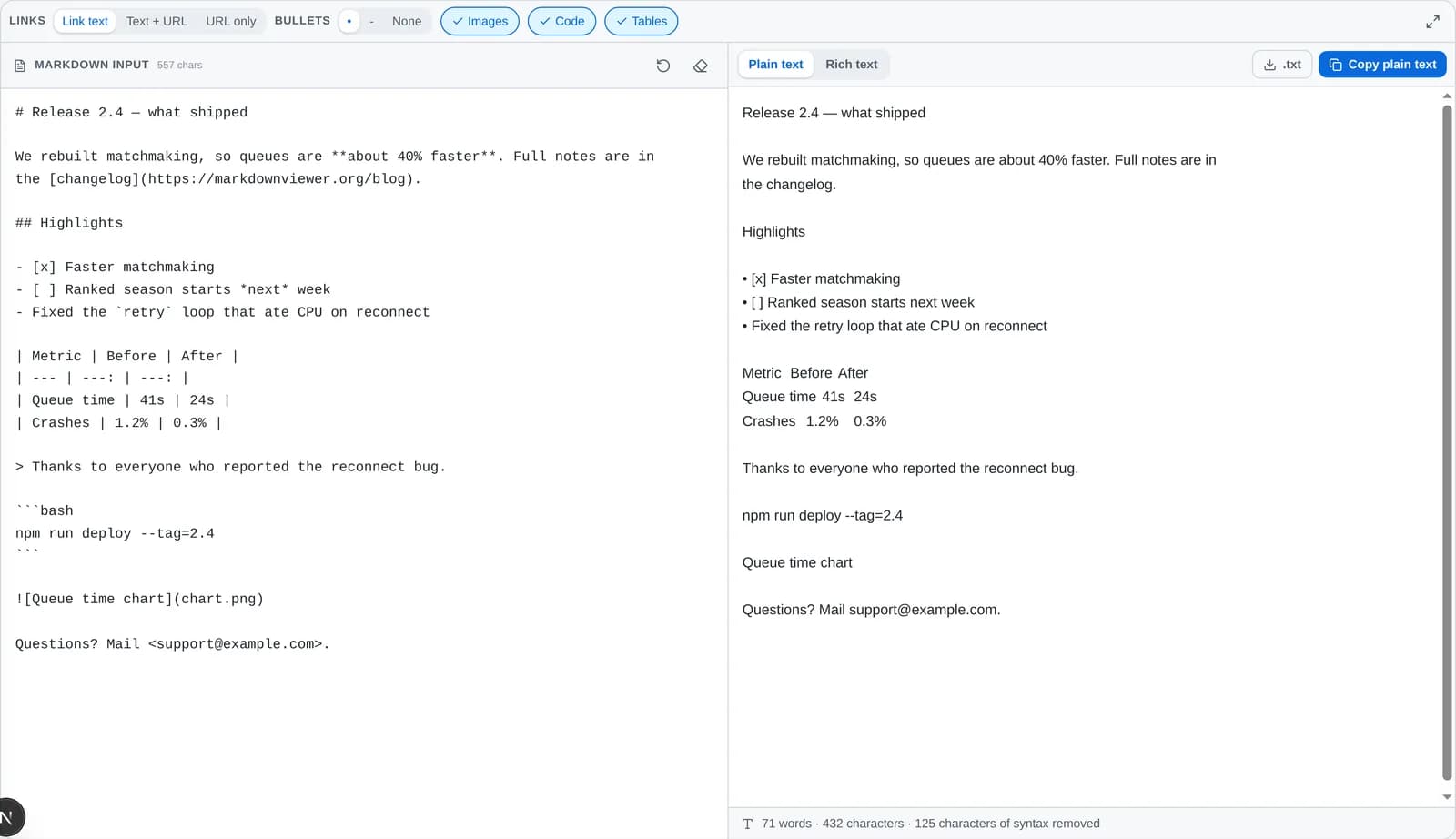Click 'Release 2.4 — what shipped' in output
Viewport: 1456px width, 839px height.
(834, 113)
